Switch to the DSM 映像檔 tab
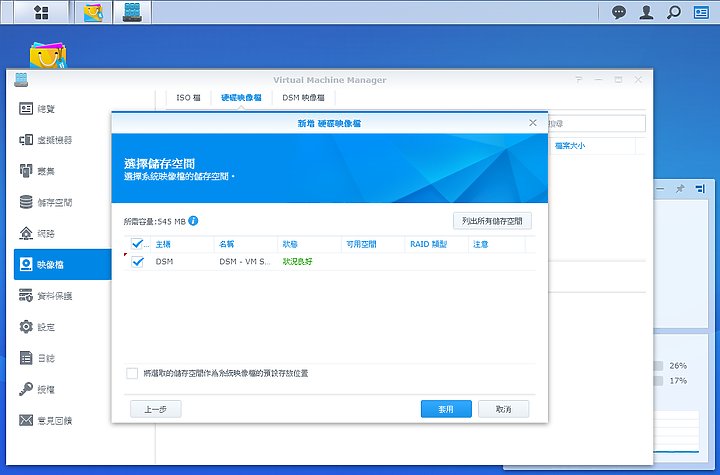This screenshot has height=475, width=720. coord(303,97)
